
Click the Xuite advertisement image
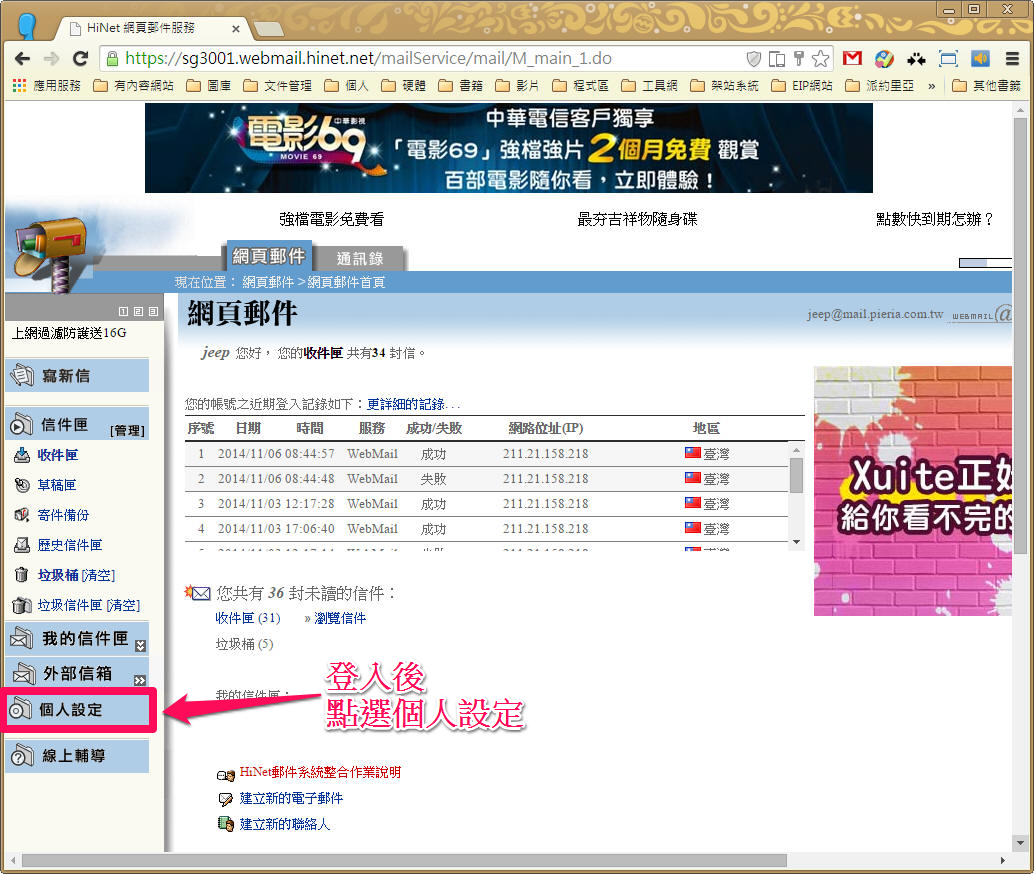(x=913, y=491)
